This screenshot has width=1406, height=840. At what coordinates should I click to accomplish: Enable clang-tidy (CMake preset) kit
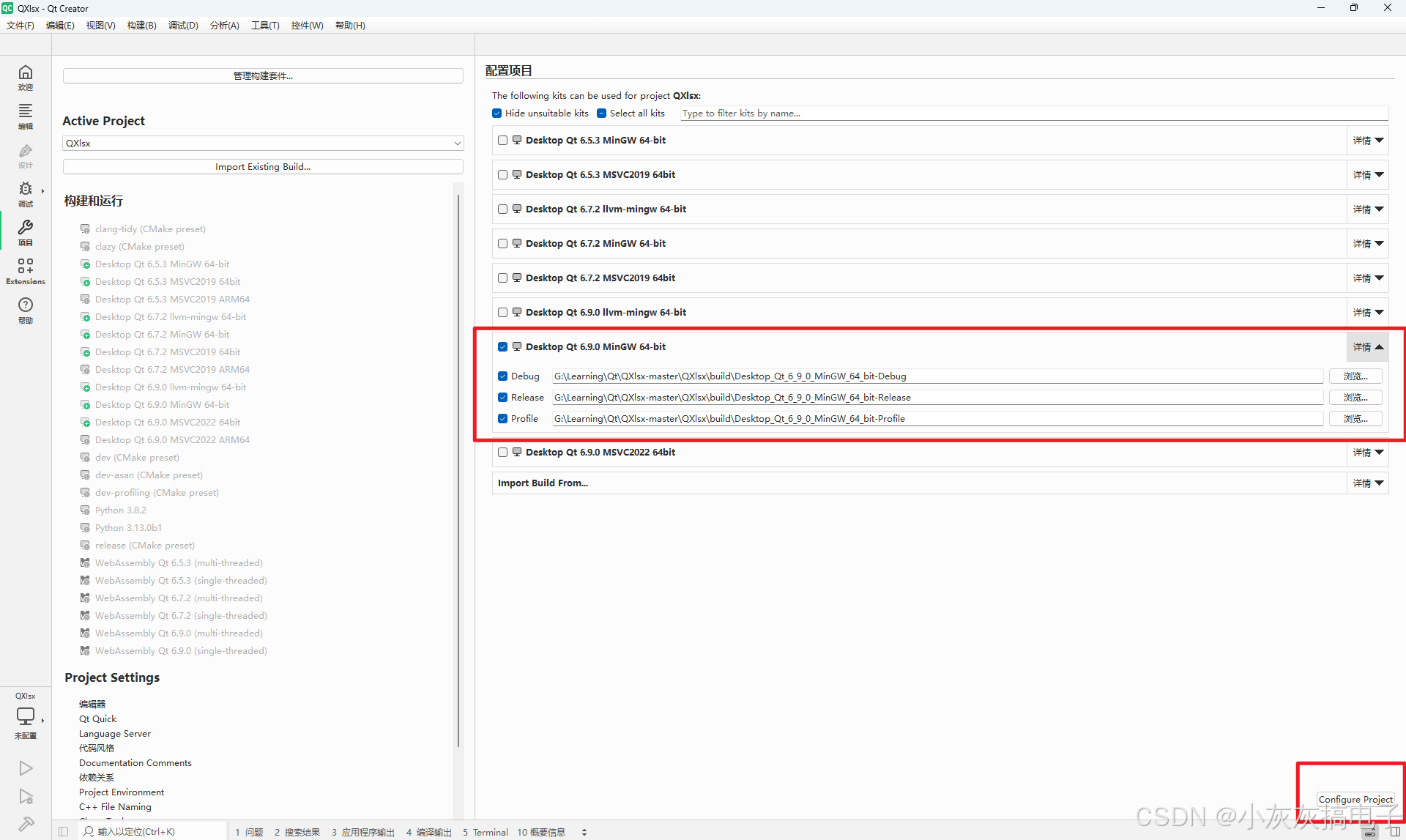[150, 229]
